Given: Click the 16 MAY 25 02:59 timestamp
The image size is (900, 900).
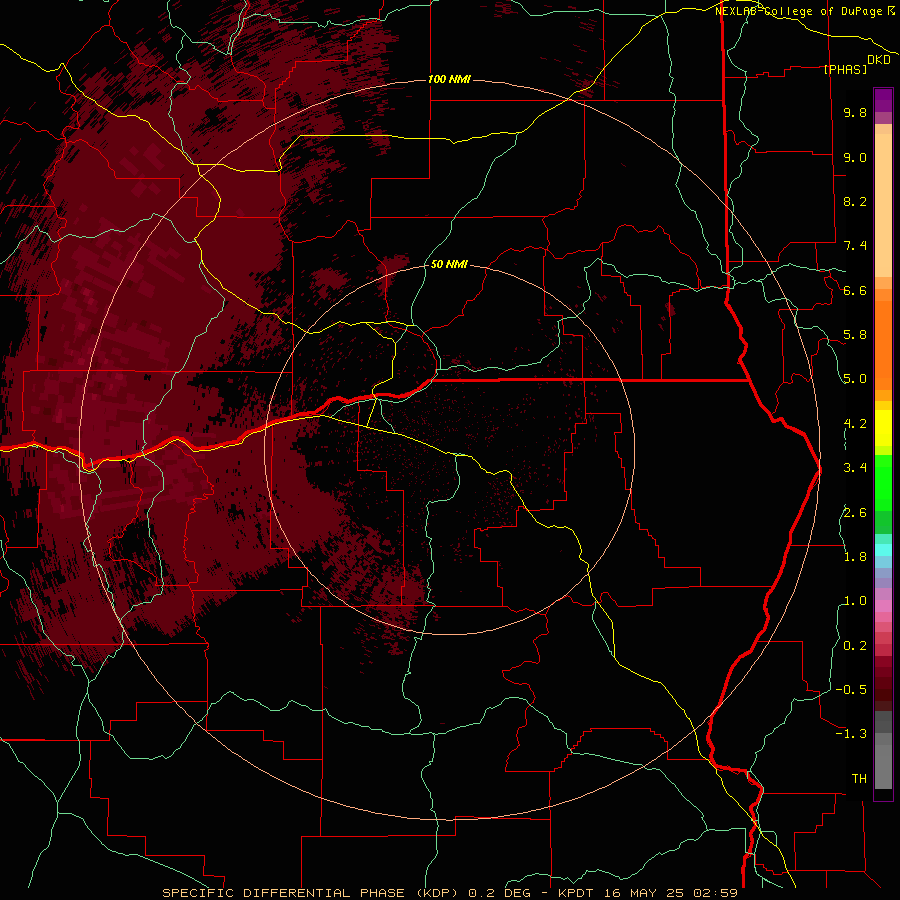Looking at the screenshot, I should tap(670, 893).
